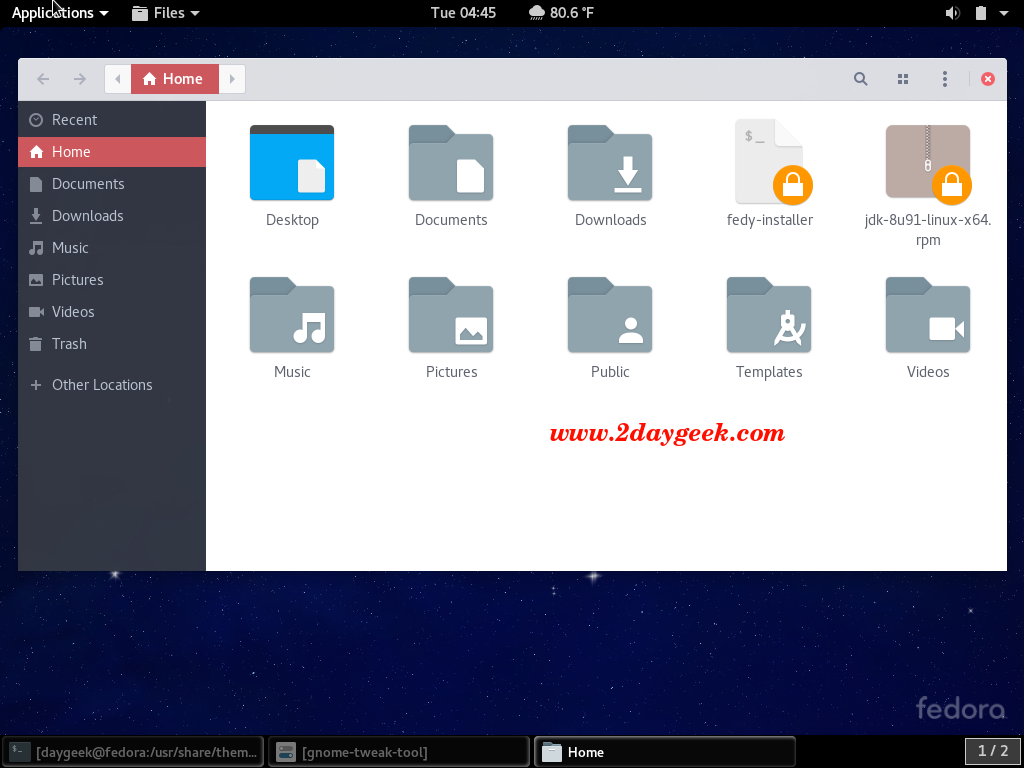Open the Desktop folder icon
The image size is (1024, 768).
pos(292,163)
